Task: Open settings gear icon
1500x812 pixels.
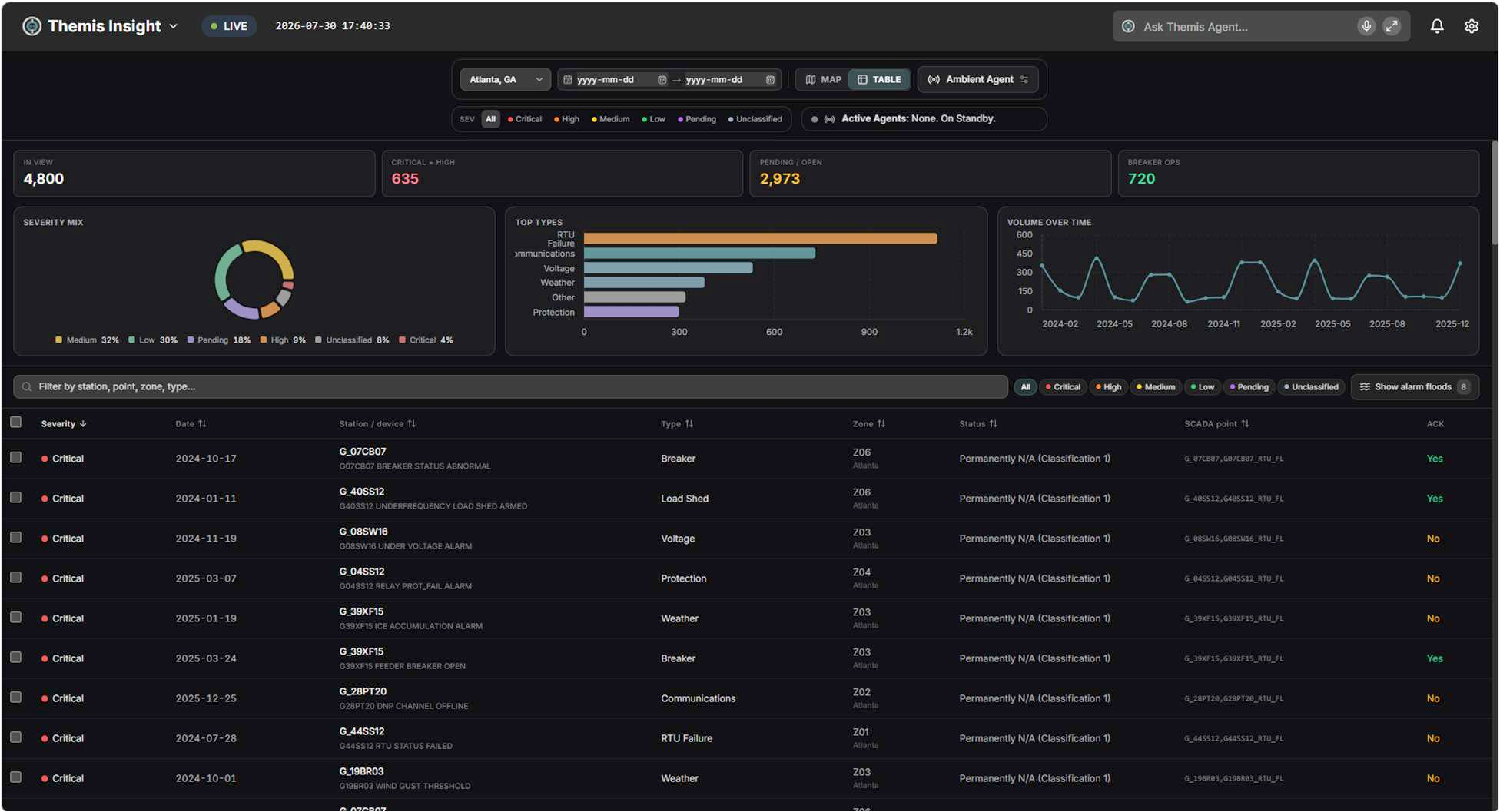Action: coord(1472,26)
